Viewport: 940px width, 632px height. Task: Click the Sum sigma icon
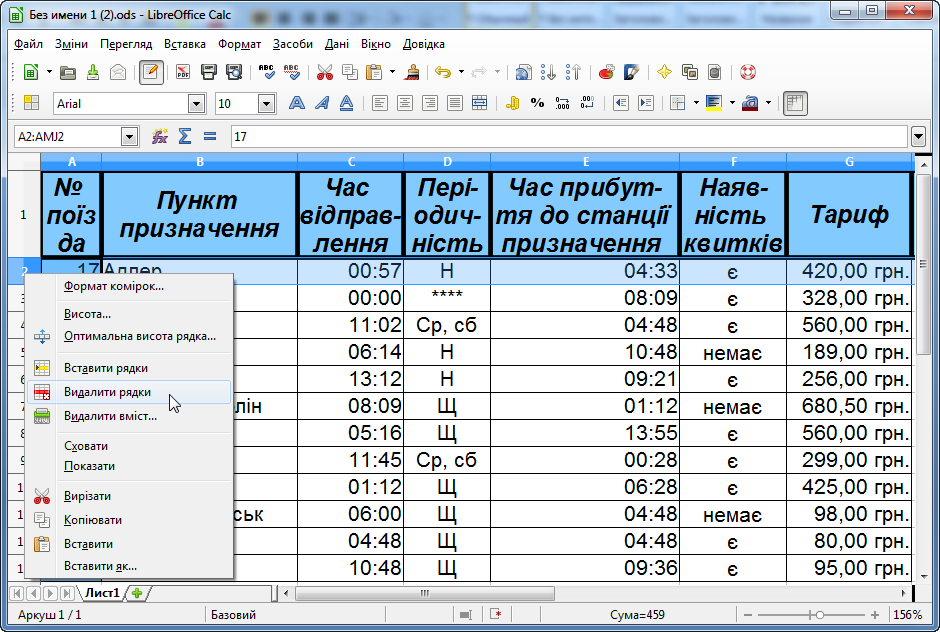[185, 137]
